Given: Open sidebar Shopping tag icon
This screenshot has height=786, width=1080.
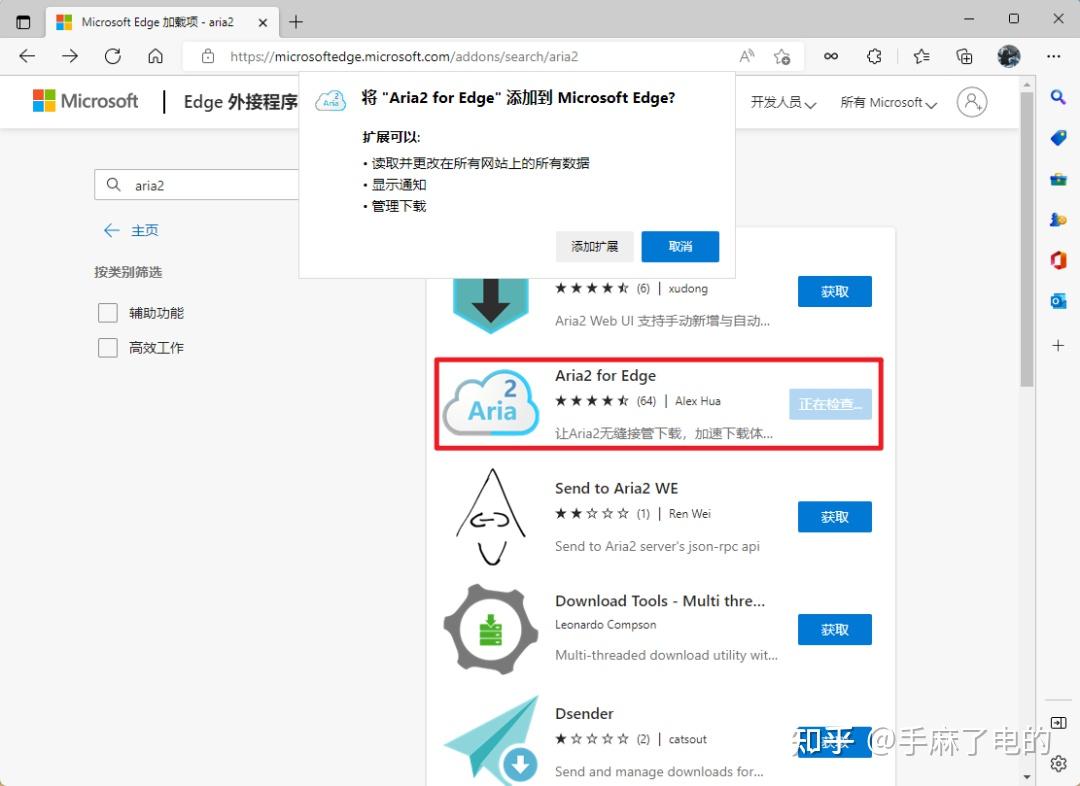Looking at the screenshot, I should point(1059,138).
